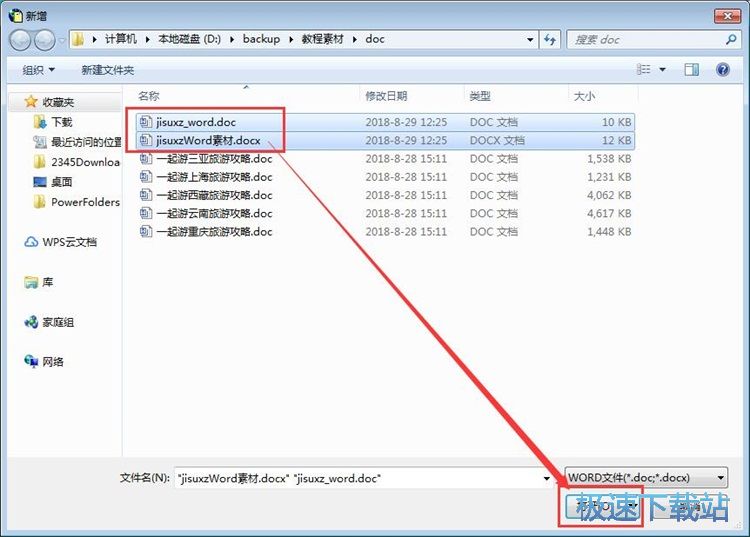
Task: Sort by the 修改日期 column header
Action: click(386, 96)
